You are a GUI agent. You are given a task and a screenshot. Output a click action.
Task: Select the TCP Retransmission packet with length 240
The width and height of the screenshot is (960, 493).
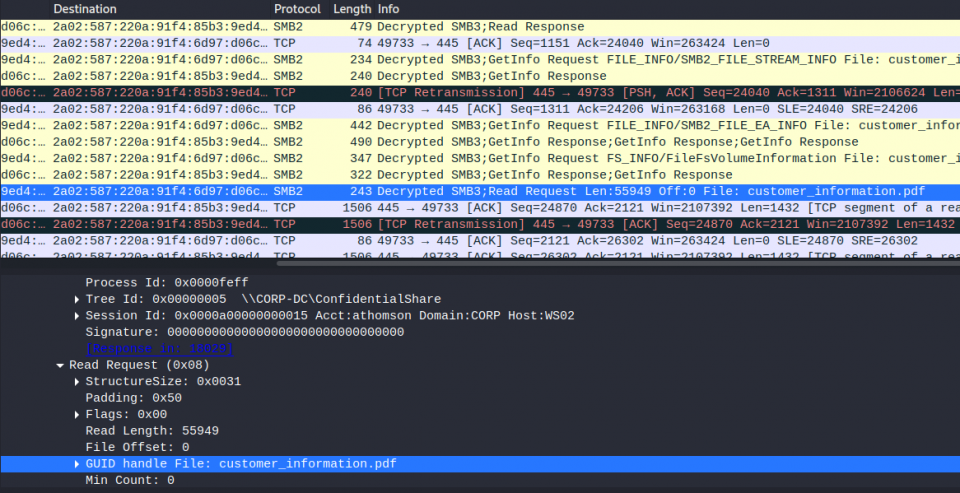click(480, 93)
